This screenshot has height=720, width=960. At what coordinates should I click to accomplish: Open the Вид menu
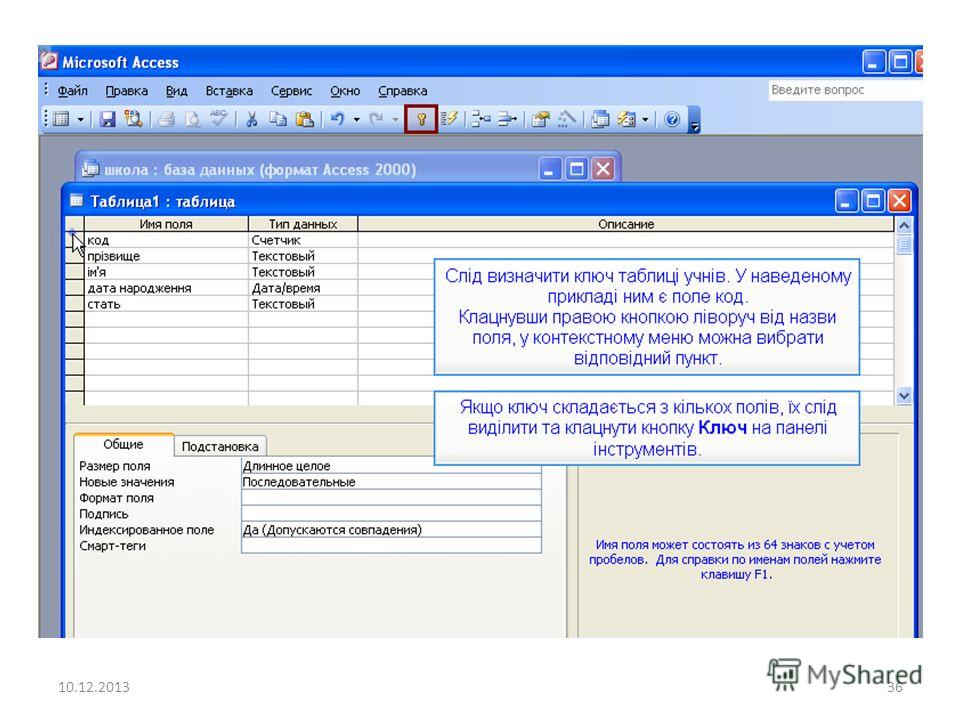point(176,91)
